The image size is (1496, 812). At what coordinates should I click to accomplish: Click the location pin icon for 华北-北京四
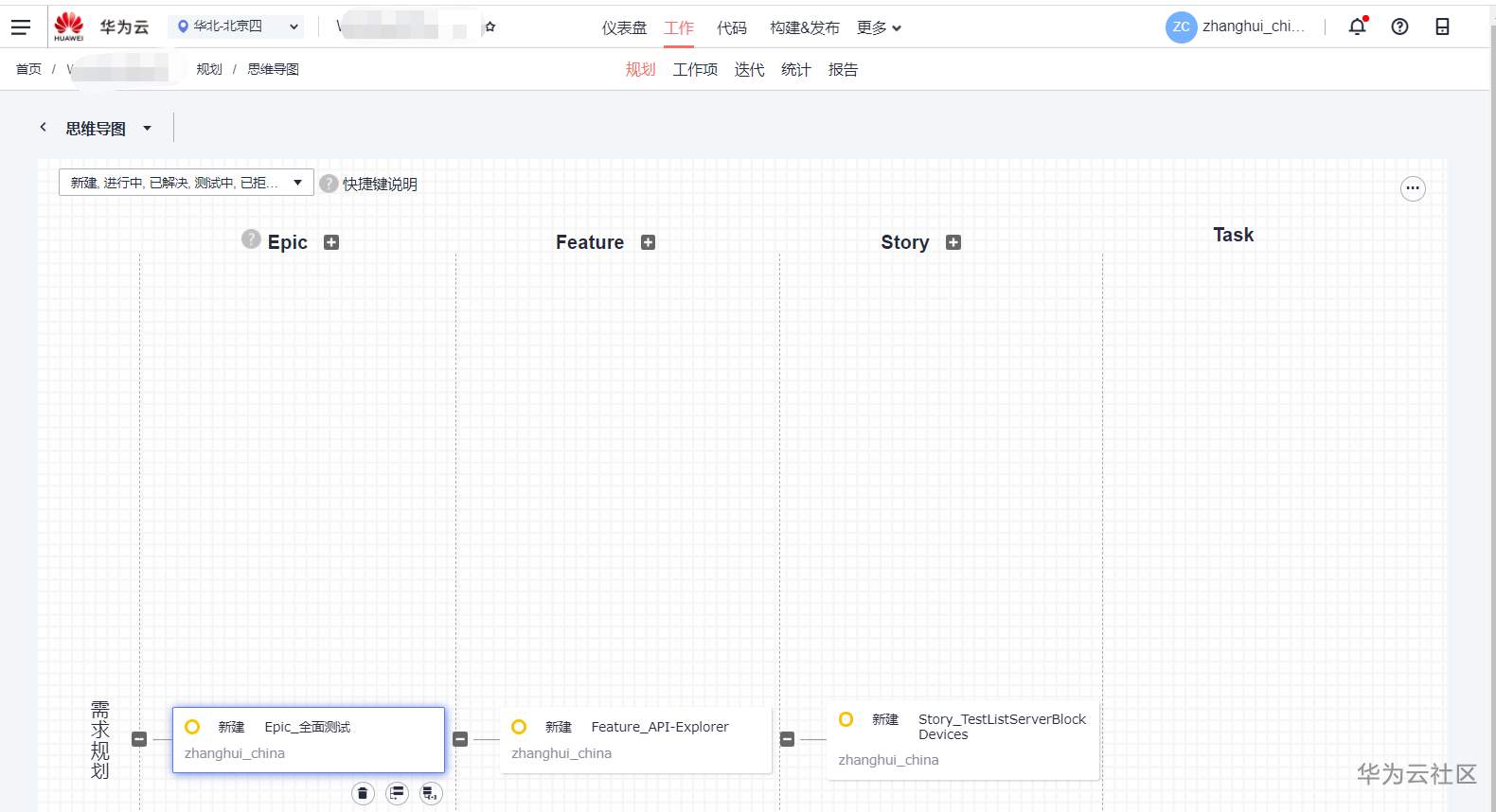click(183, 26)
